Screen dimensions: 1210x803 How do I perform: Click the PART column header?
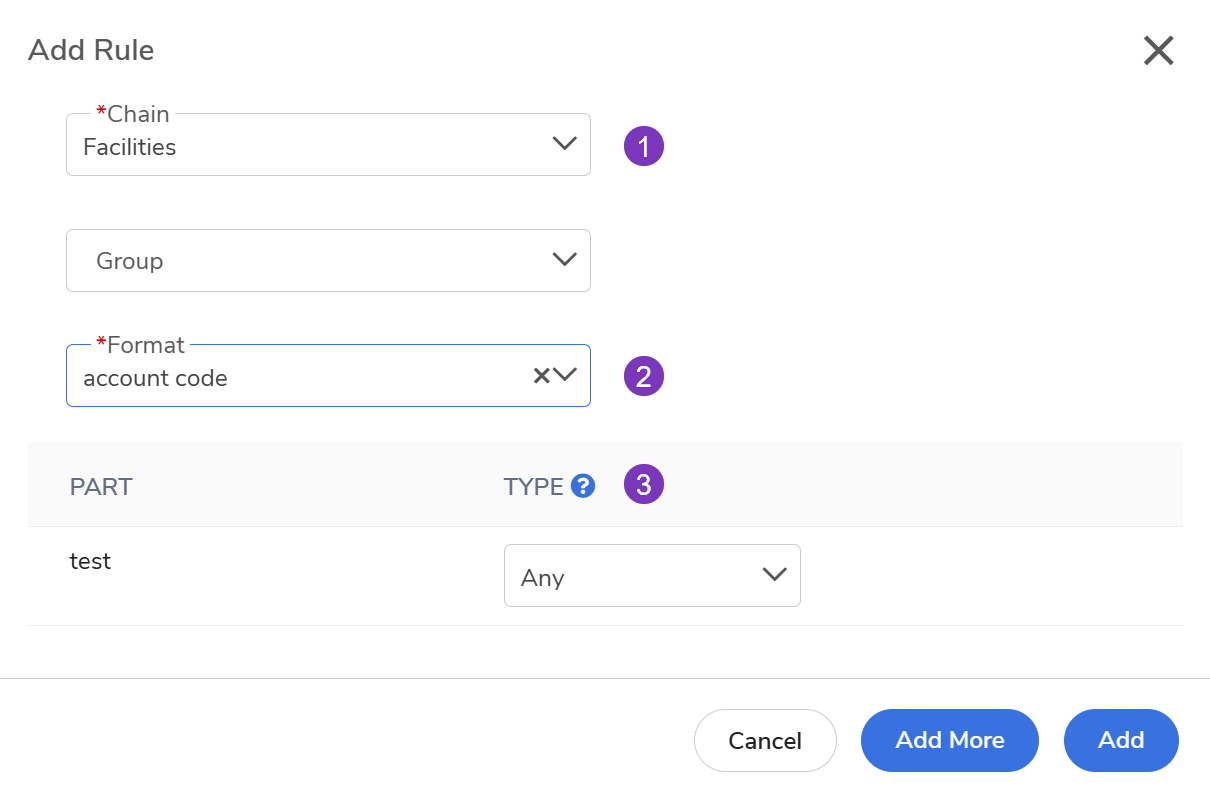click(101, 487)
